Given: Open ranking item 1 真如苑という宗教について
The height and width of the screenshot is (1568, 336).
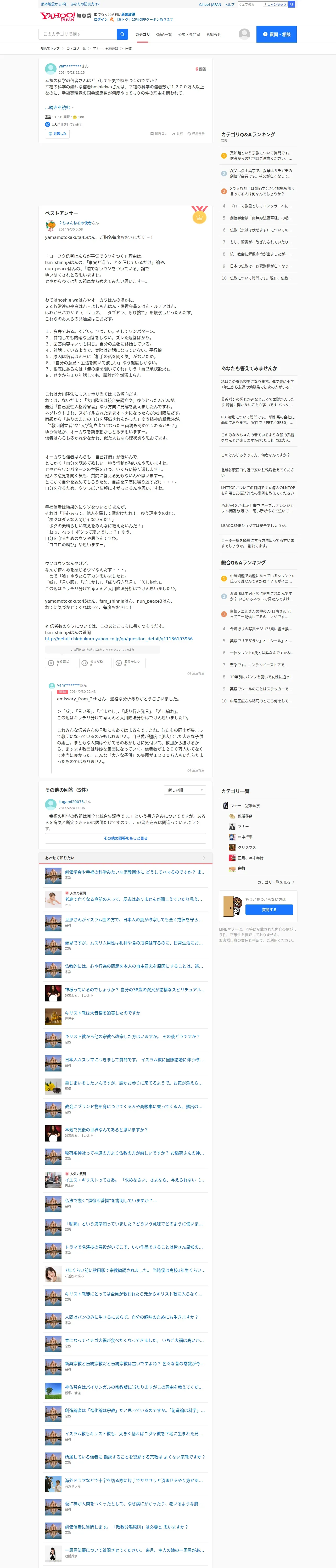Looking at the screenshot, I should click(x=261, y=156).
